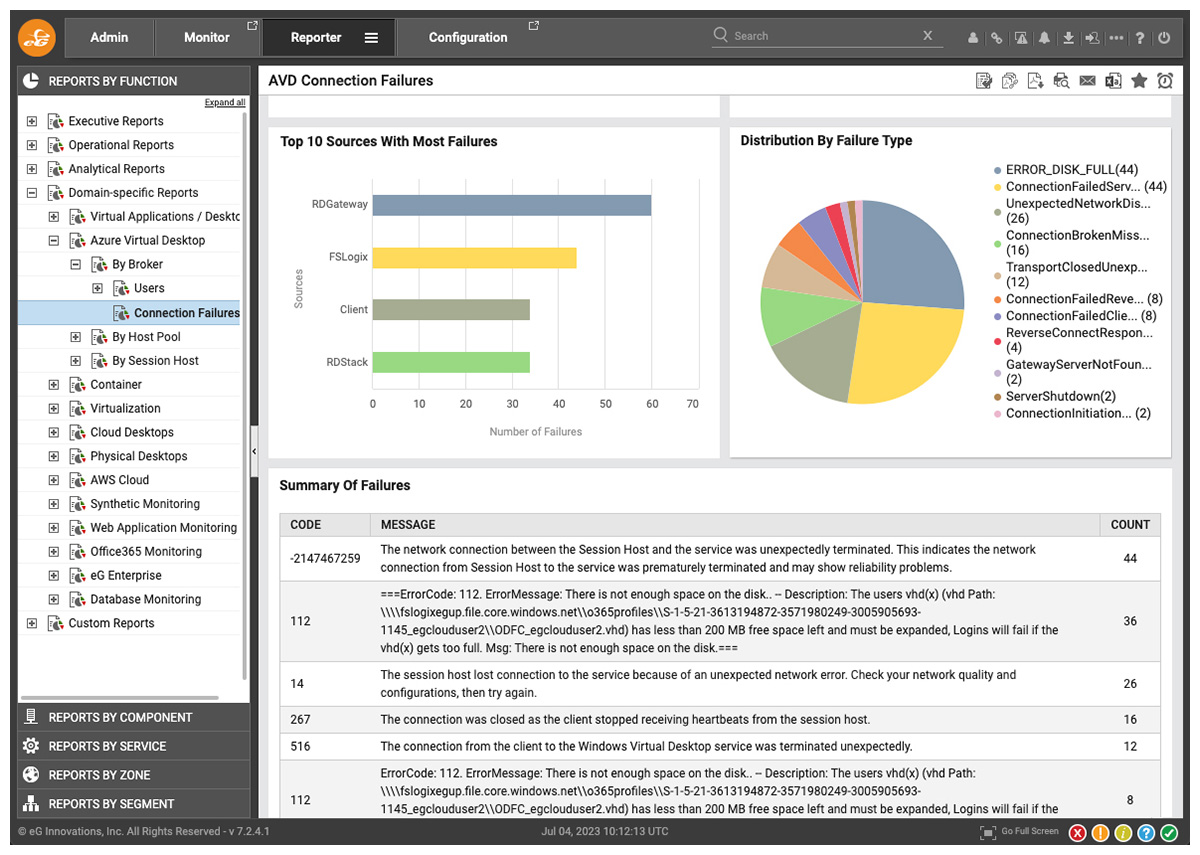Open the Reports By Service section
This screenshot has width=1200, height=855.
134,746
